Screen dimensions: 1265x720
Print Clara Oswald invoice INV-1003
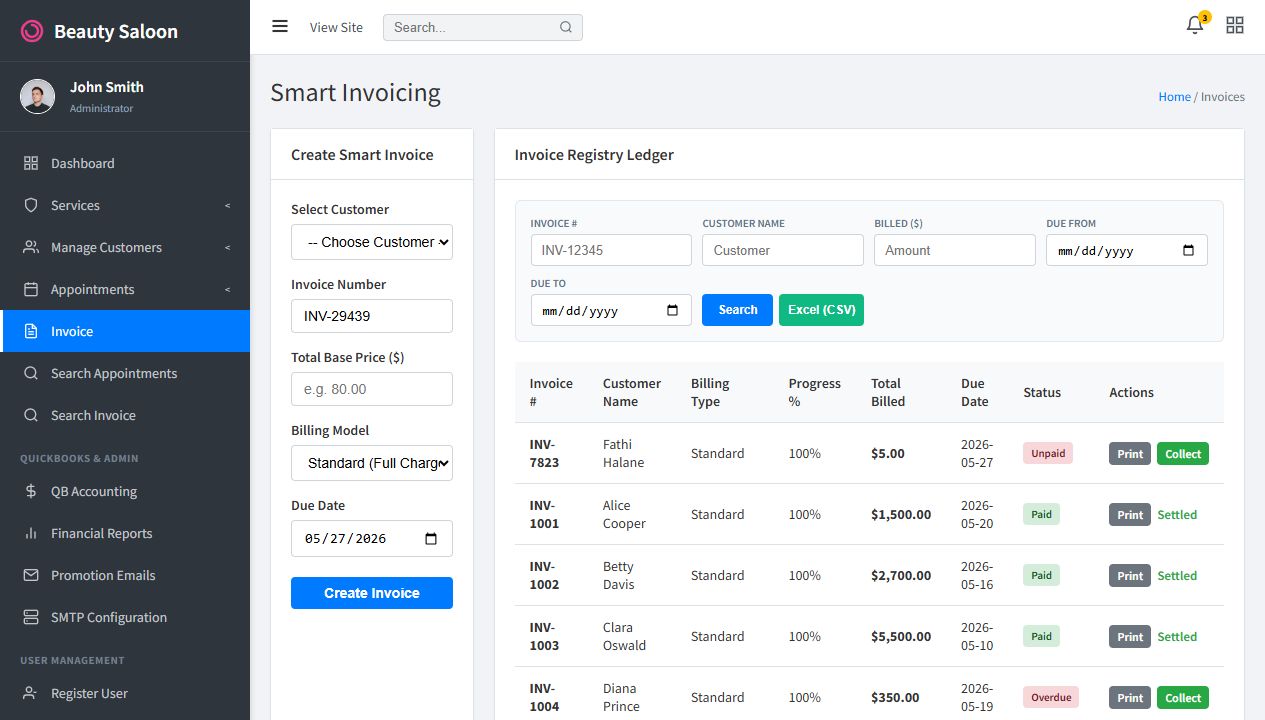tap(1130, 637)
